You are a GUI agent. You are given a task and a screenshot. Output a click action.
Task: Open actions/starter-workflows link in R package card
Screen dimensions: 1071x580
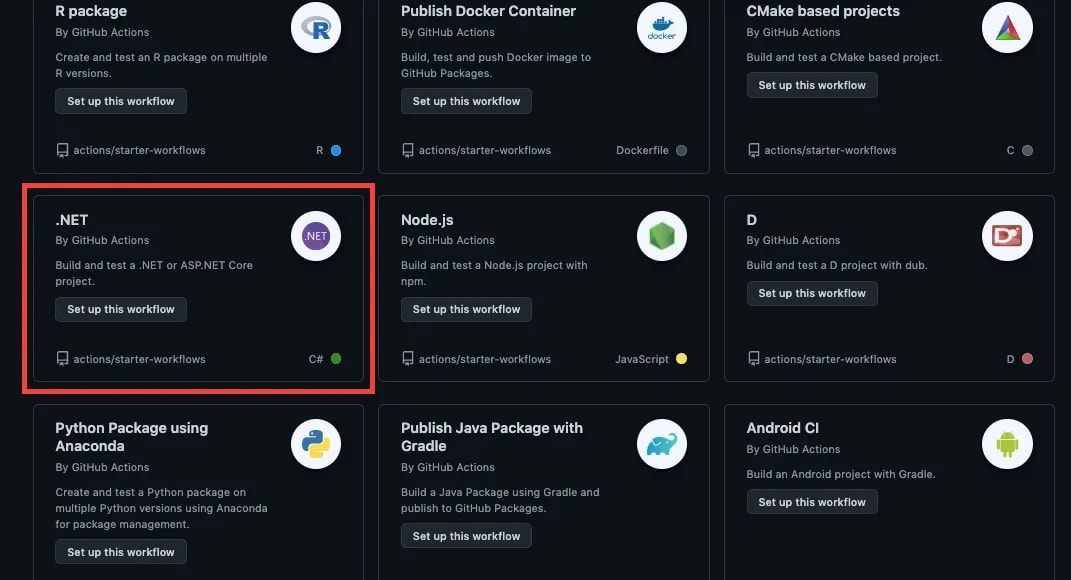pyautogui.click(x=139, y=150)
